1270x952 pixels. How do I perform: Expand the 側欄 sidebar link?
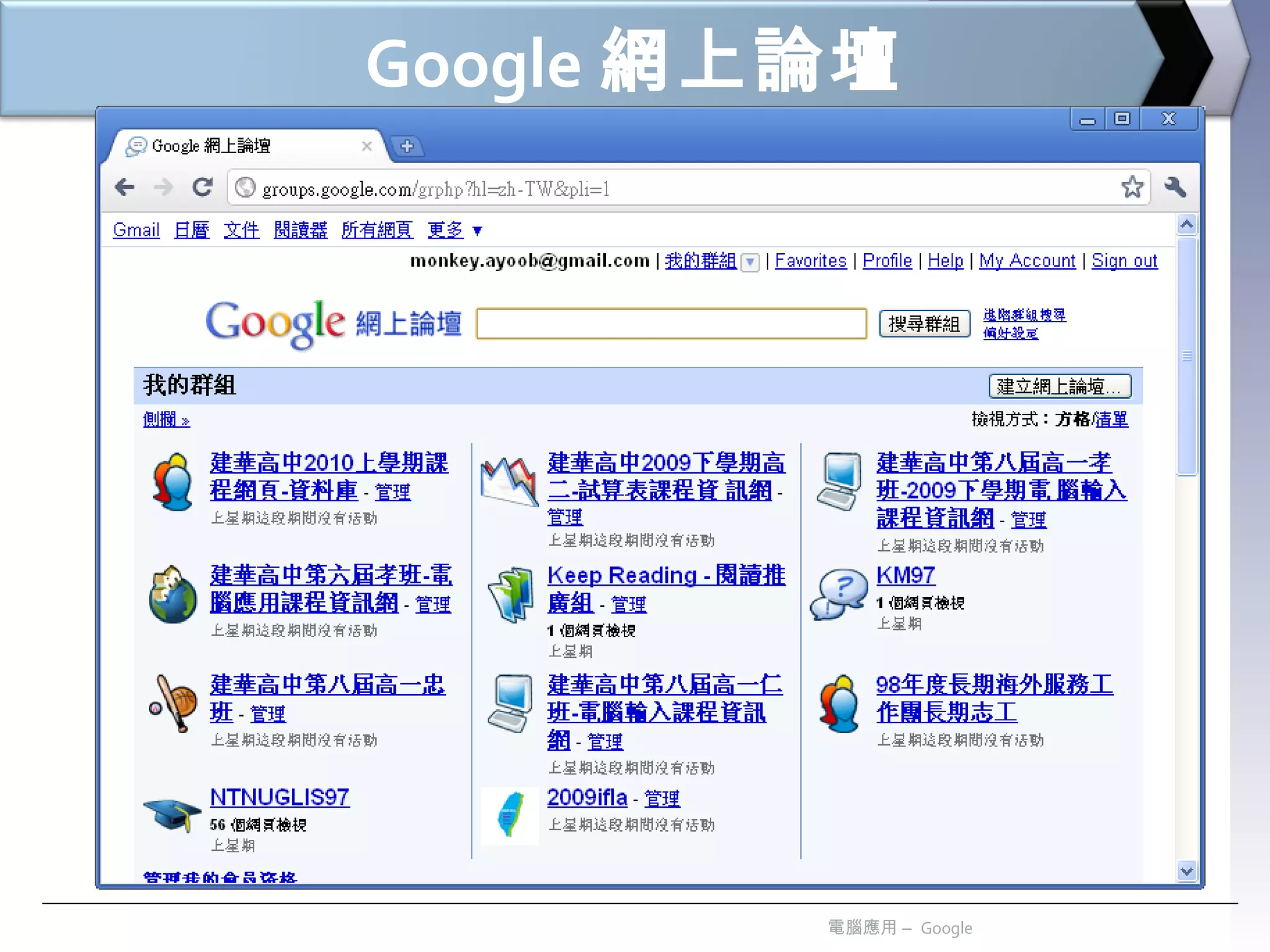point(166,420)
